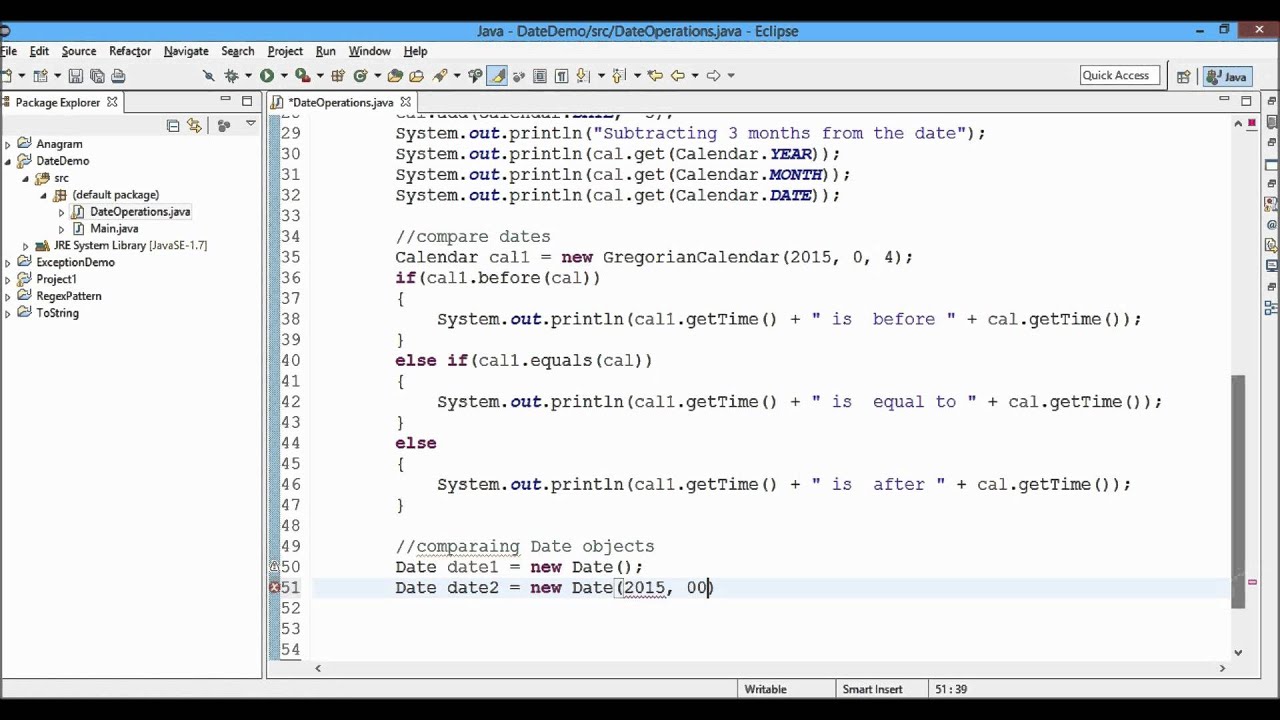
Task: Open Debug button dropdown arrow
Action: [x=248, y=76]
